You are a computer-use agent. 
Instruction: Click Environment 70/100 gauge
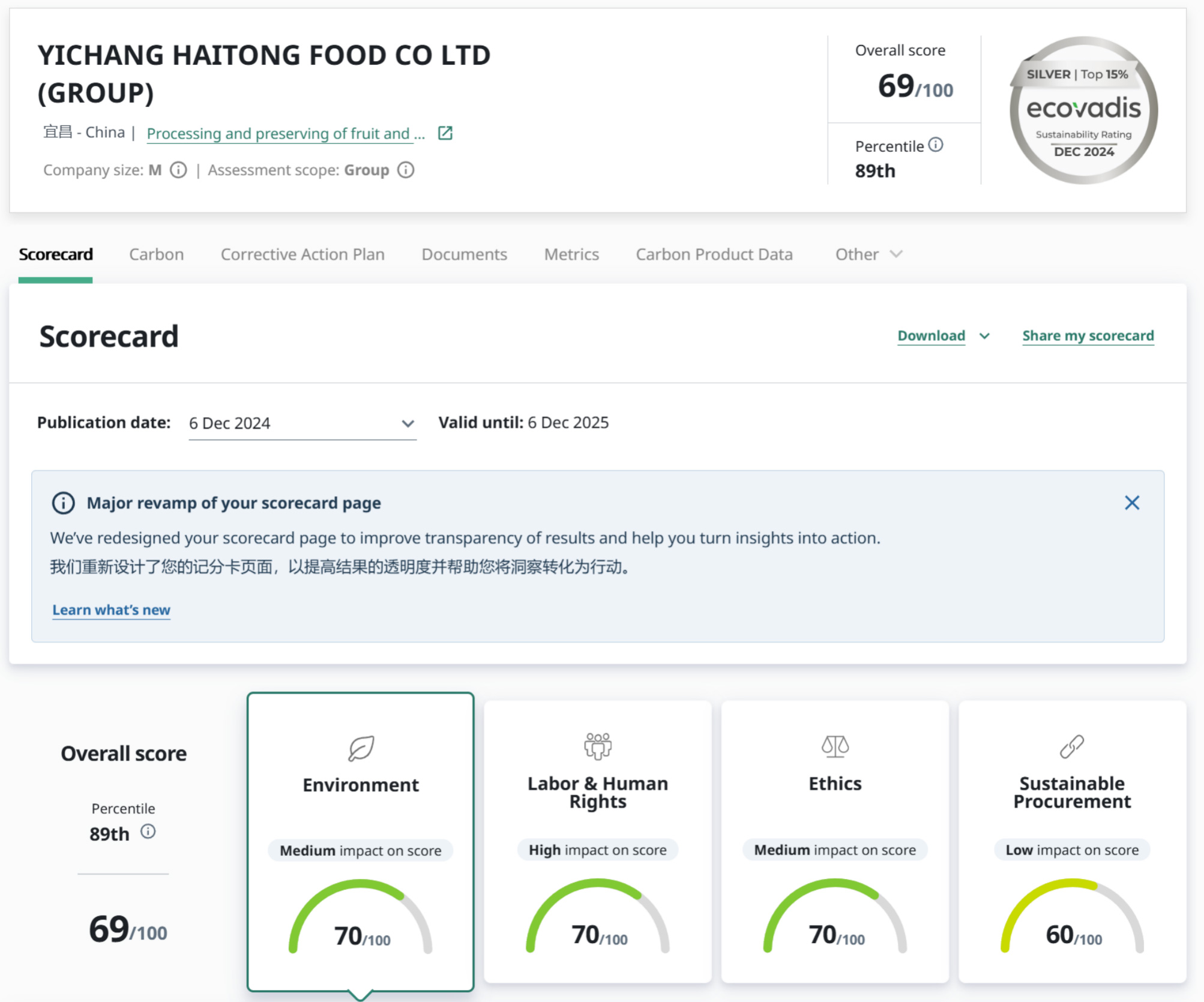[361, 917]
